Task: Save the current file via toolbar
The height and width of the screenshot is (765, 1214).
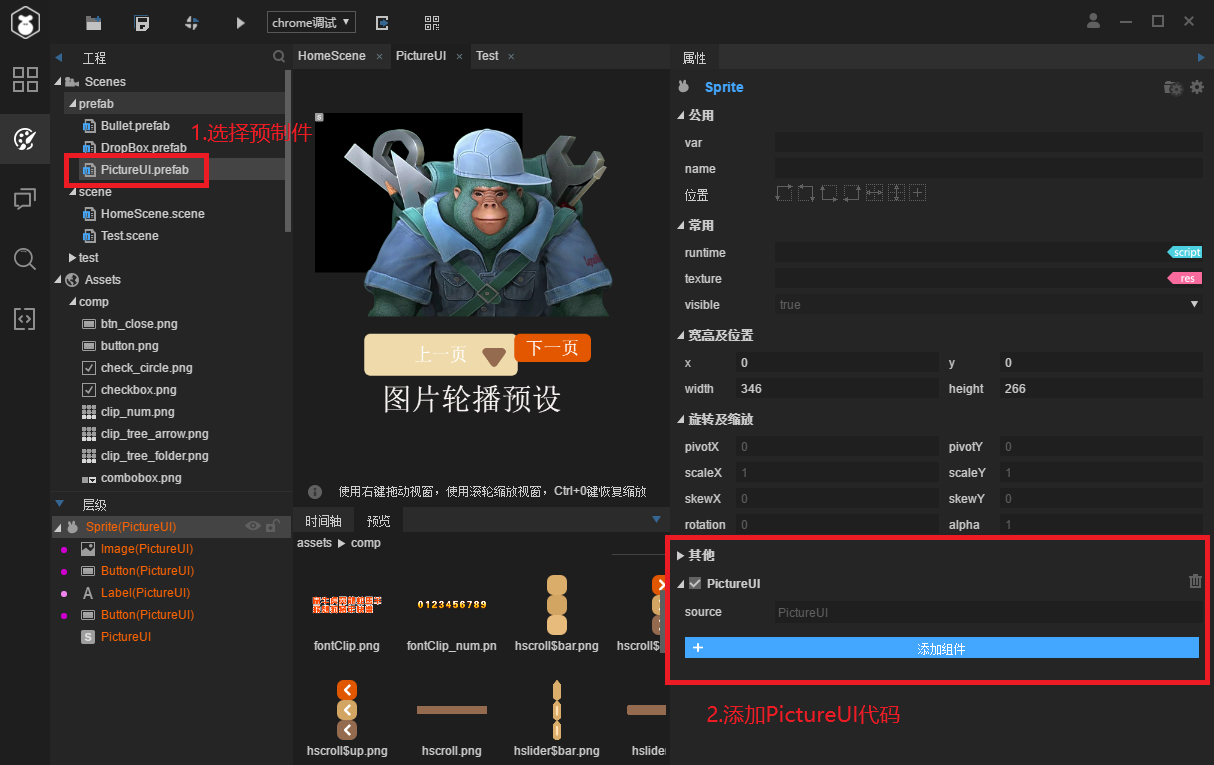Action: tap(142, 22)
